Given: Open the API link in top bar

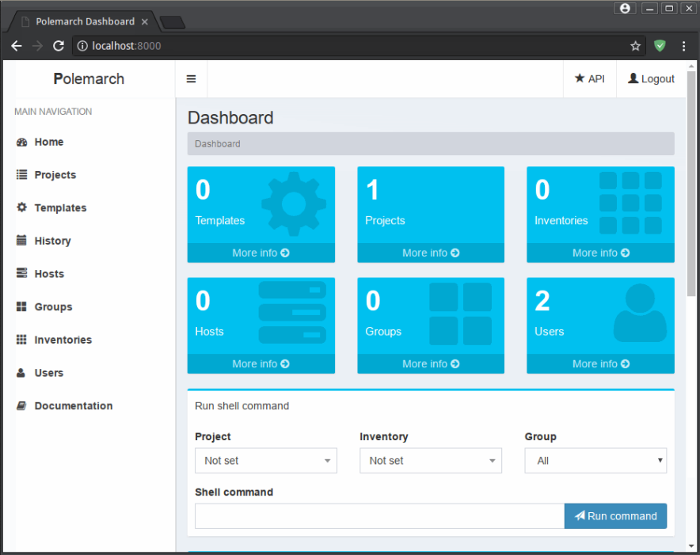Looking at the screenshot, I should pos(589,79).
